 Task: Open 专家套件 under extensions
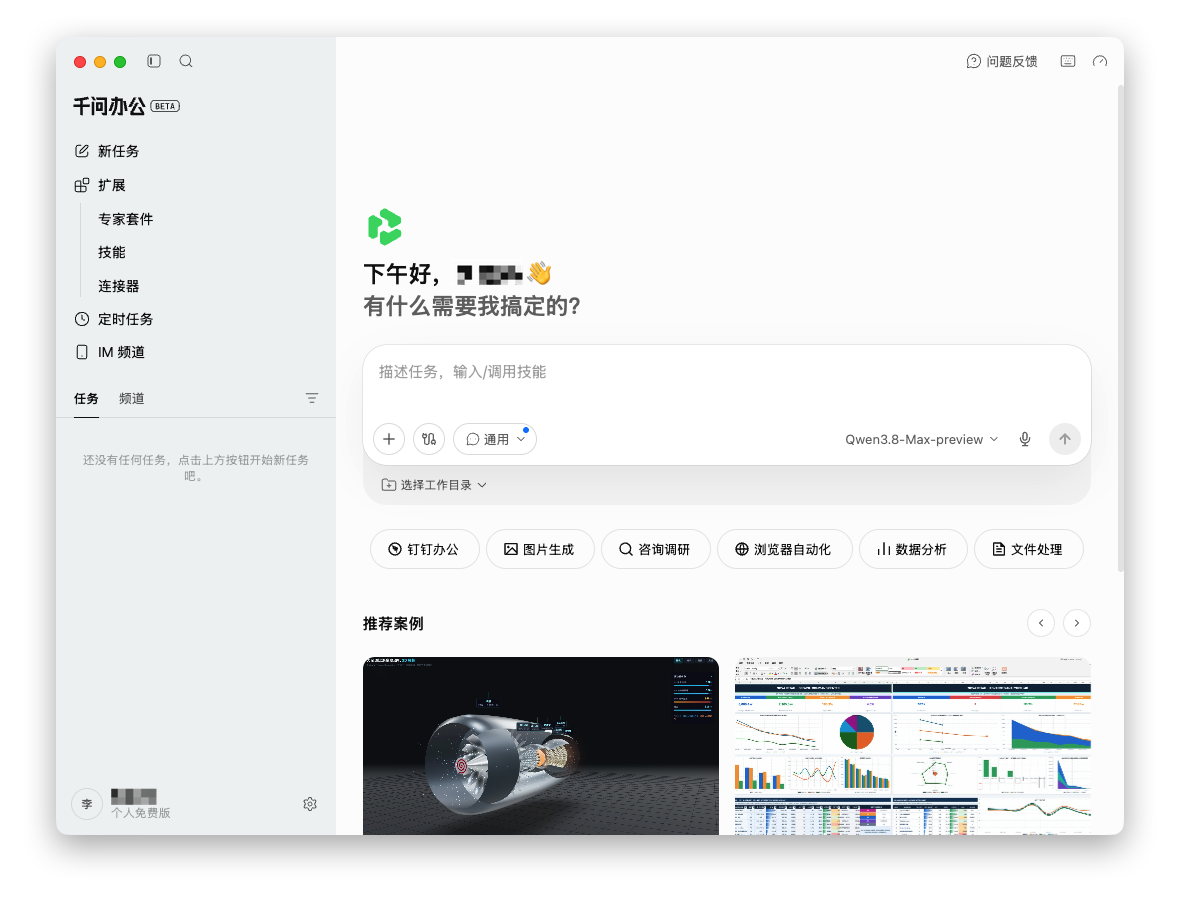coord(126,219)
